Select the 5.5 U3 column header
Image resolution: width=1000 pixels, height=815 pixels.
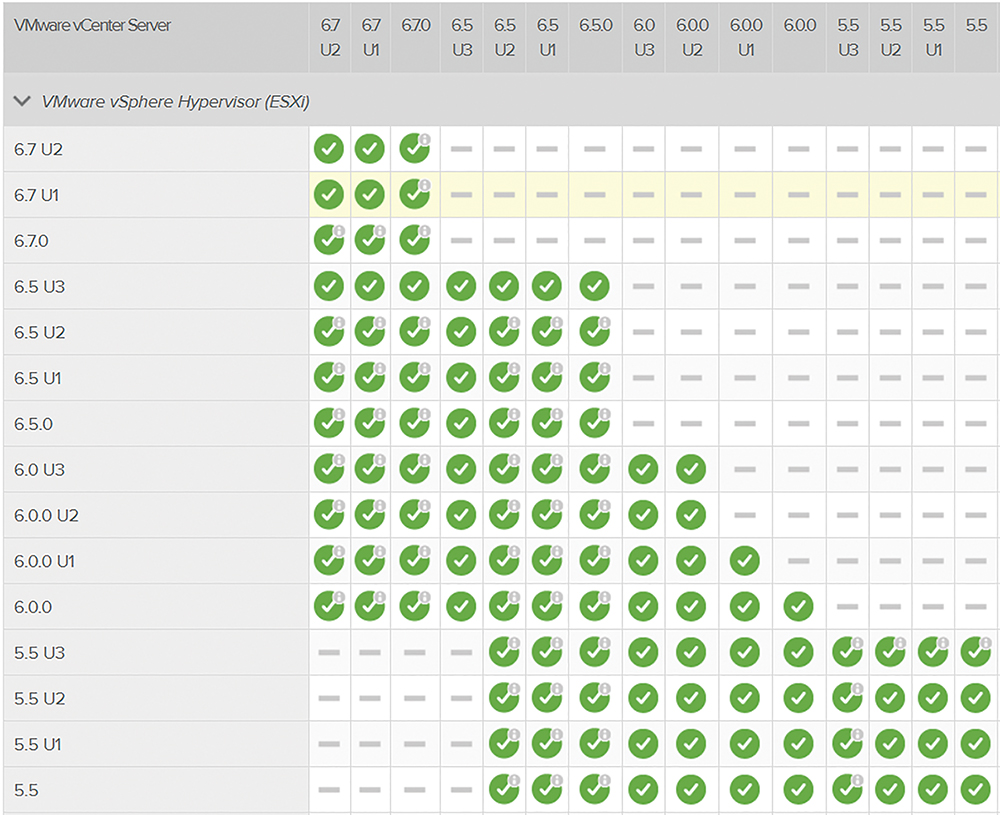pyautogui.click(x=848, y=38)
